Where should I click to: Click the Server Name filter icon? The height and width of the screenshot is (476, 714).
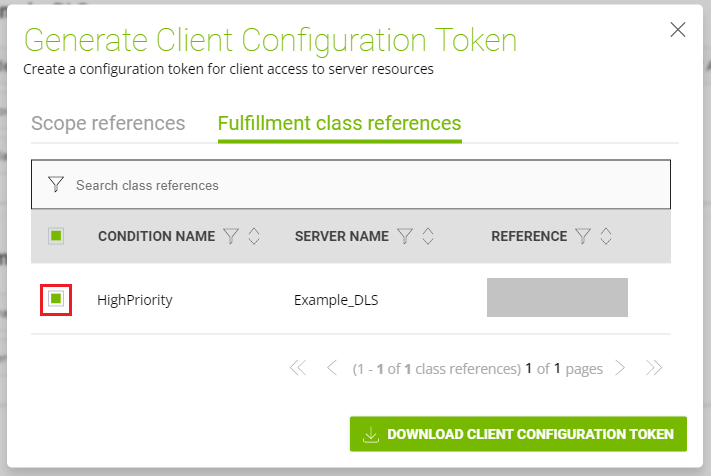405,236
